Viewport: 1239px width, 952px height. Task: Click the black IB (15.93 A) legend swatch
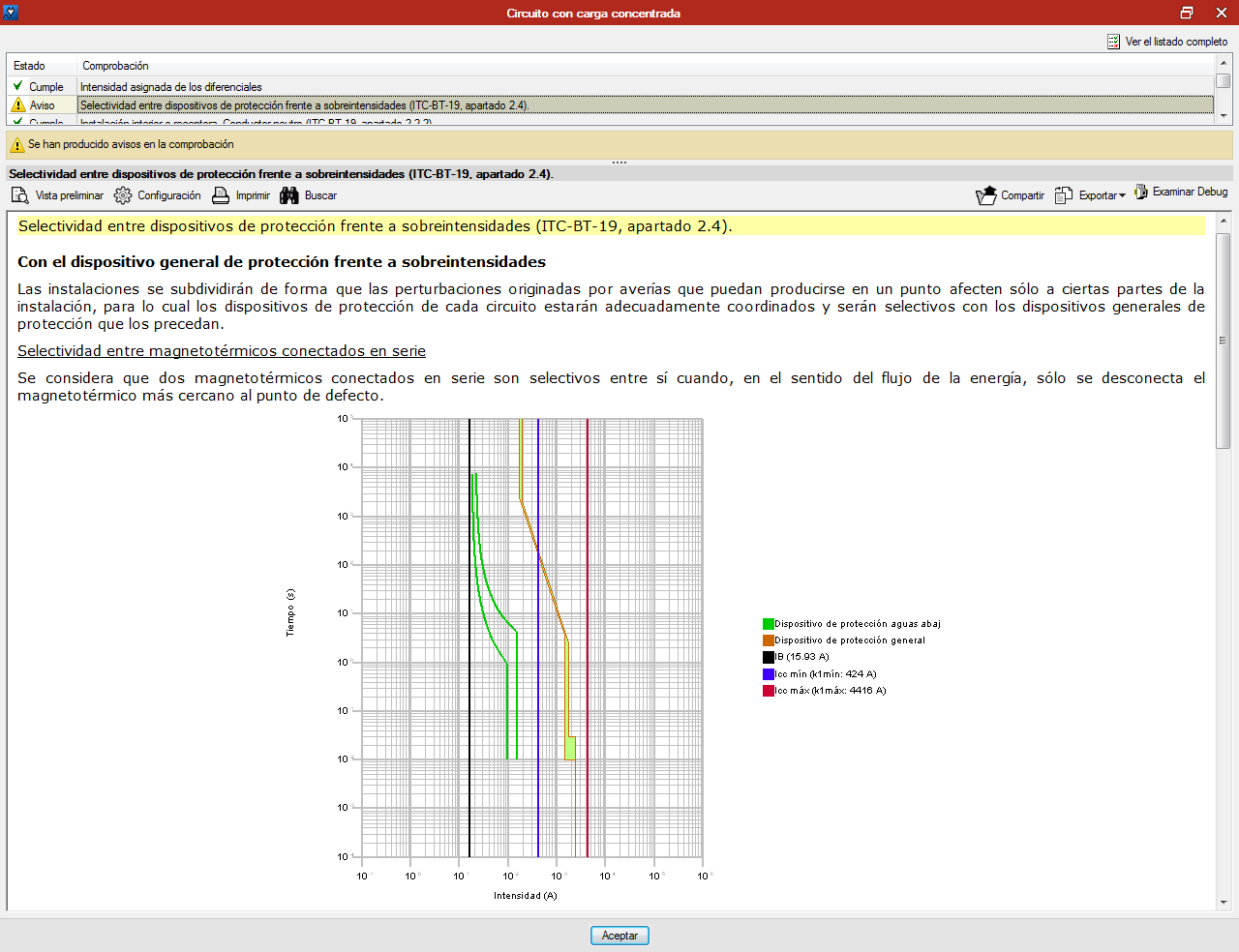pos(769,657)
